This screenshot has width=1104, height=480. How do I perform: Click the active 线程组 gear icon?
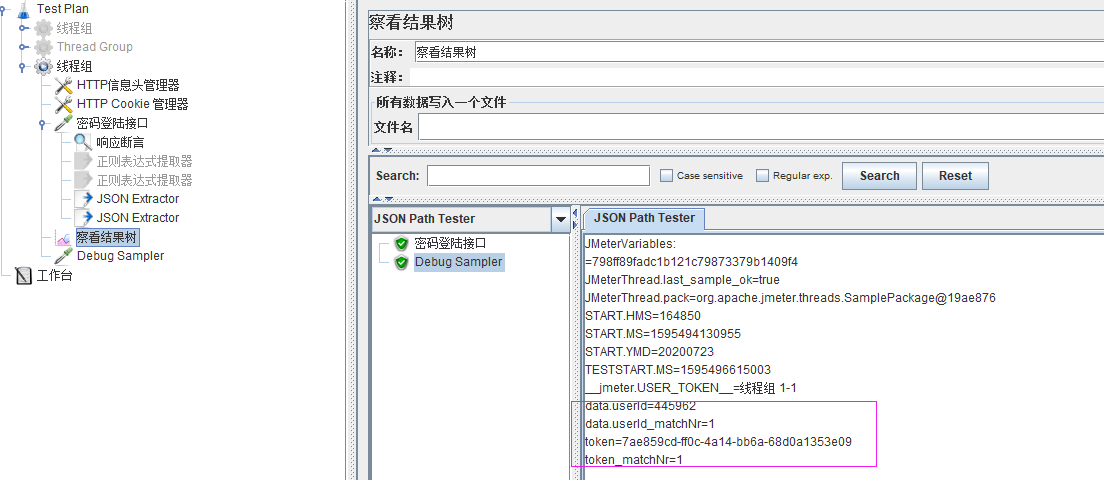[x=44, y=66]
